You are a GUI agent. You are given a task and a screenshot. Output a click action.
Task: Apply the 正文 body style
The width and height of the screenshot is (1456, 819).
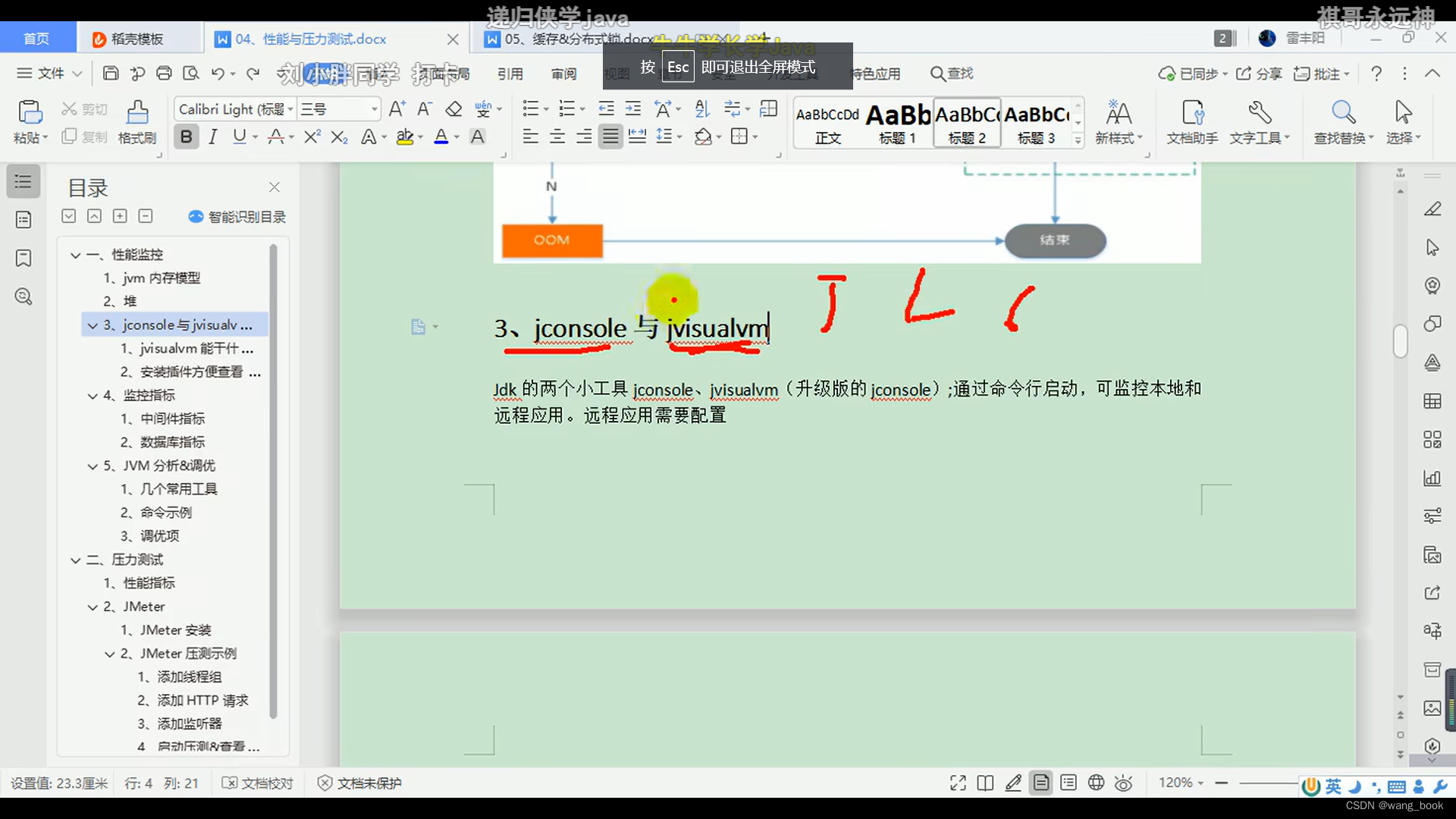point(828,123)
